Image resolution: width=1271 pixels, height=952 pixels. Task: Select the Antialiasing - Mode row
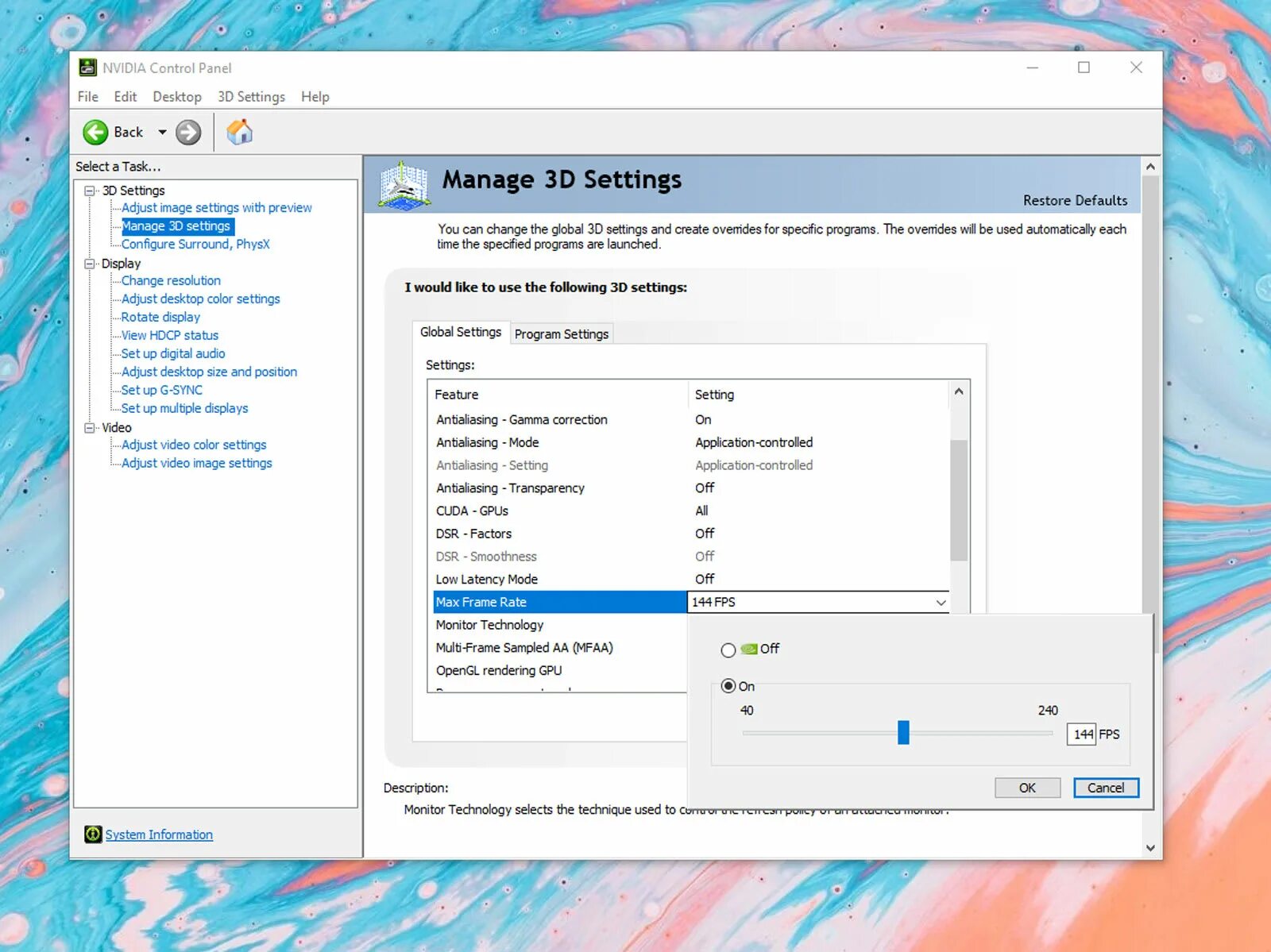point(690,442)
